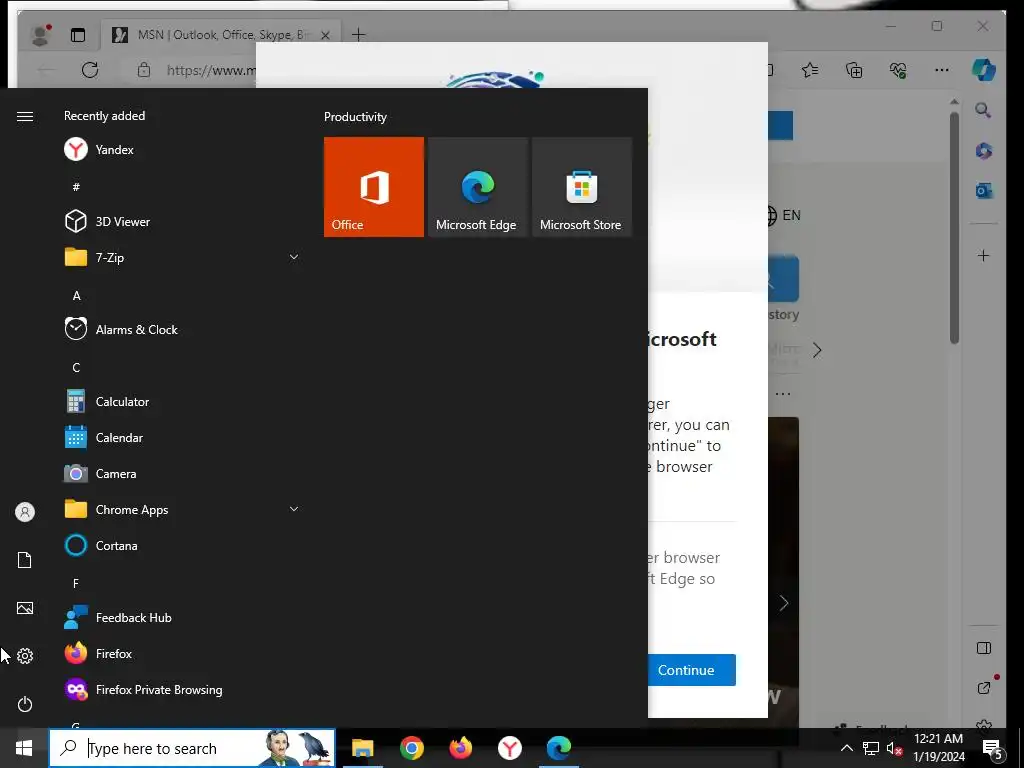Launch Firefox from app list
Image resolution: width=1024 pixels, height=768 pixels.
pos(181,654)
